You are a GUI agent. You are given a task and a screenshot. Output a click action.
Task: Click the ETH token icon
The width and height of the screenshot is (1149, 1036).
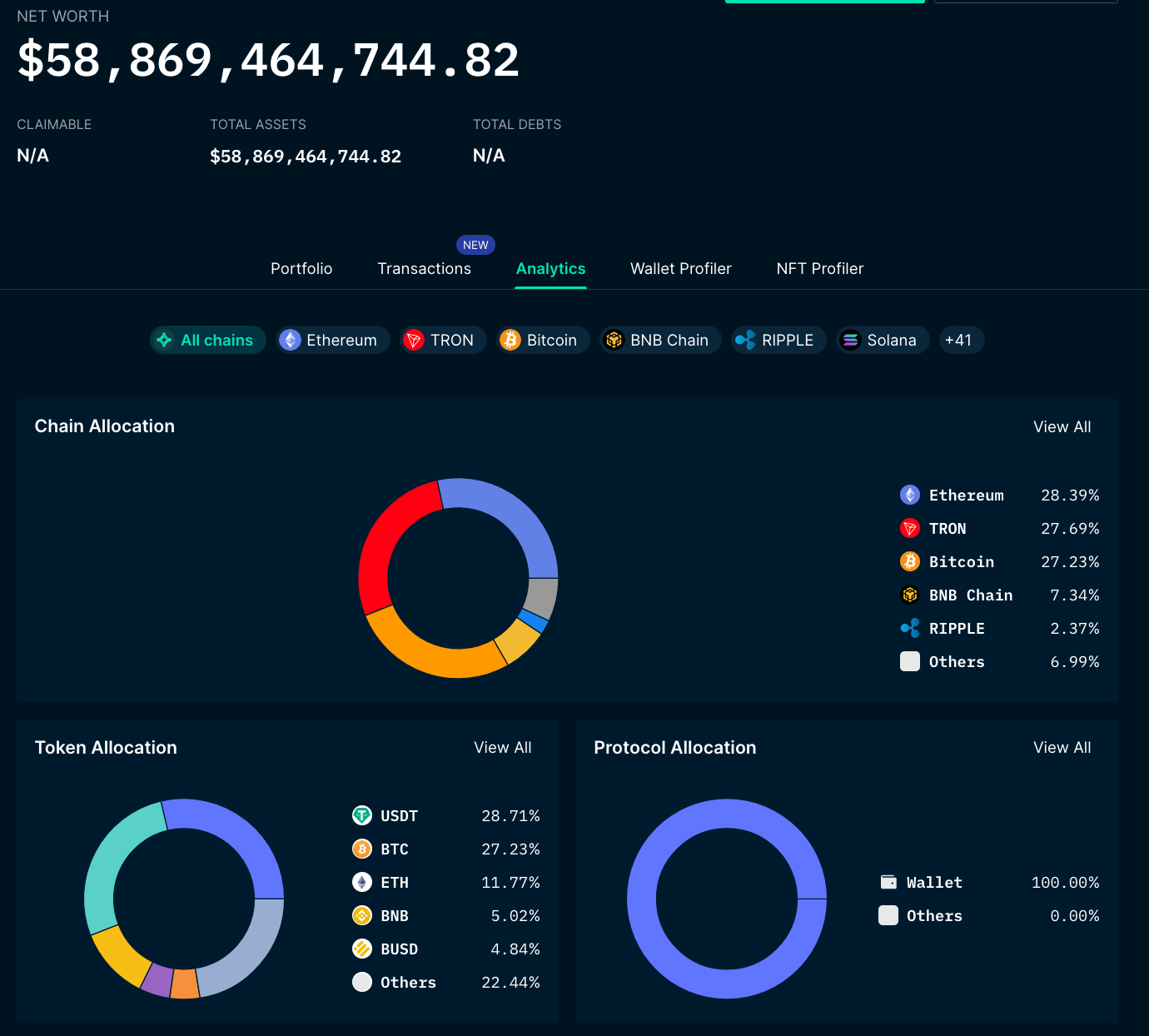tap(362, 882)
